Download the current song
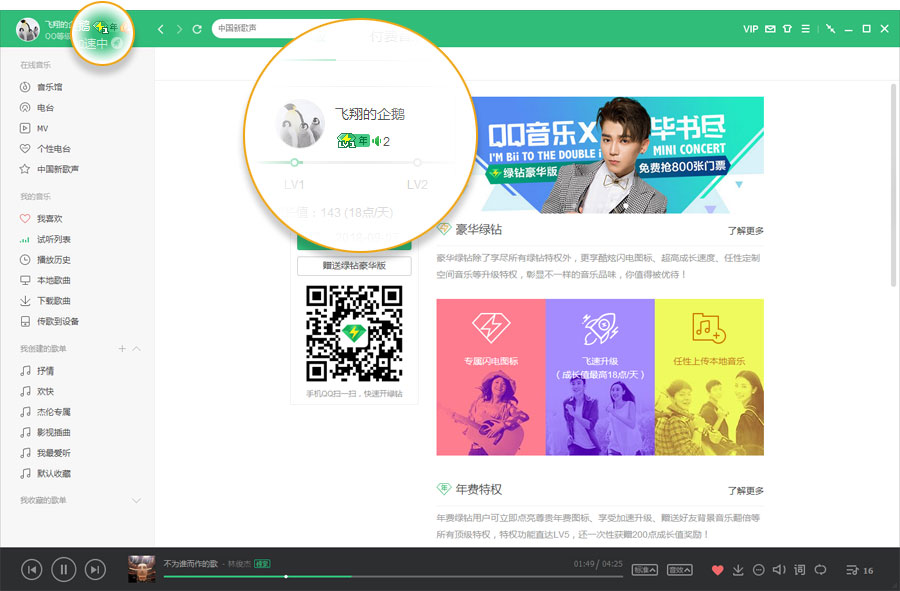 (x=738, y=570)
